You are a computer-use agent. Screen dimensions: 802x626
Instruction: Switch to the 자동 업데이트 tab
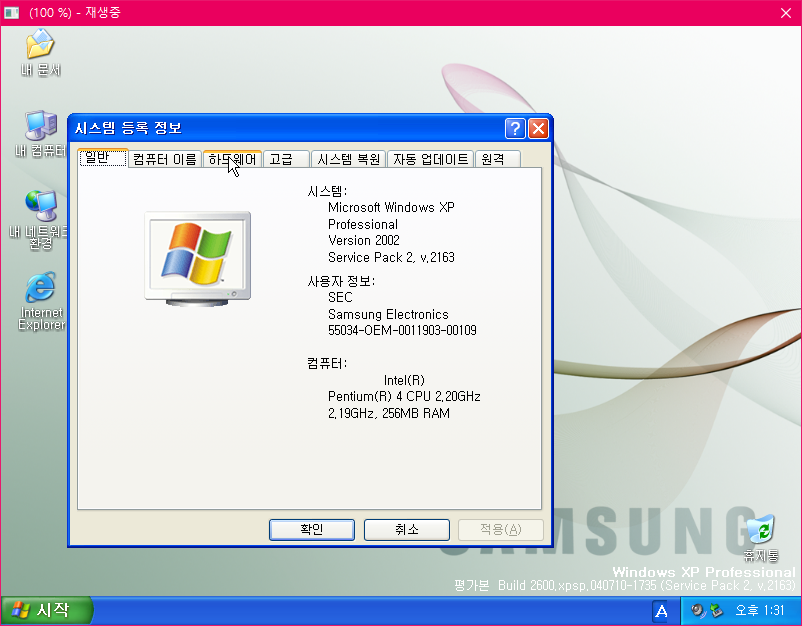(x=430, y=160)
